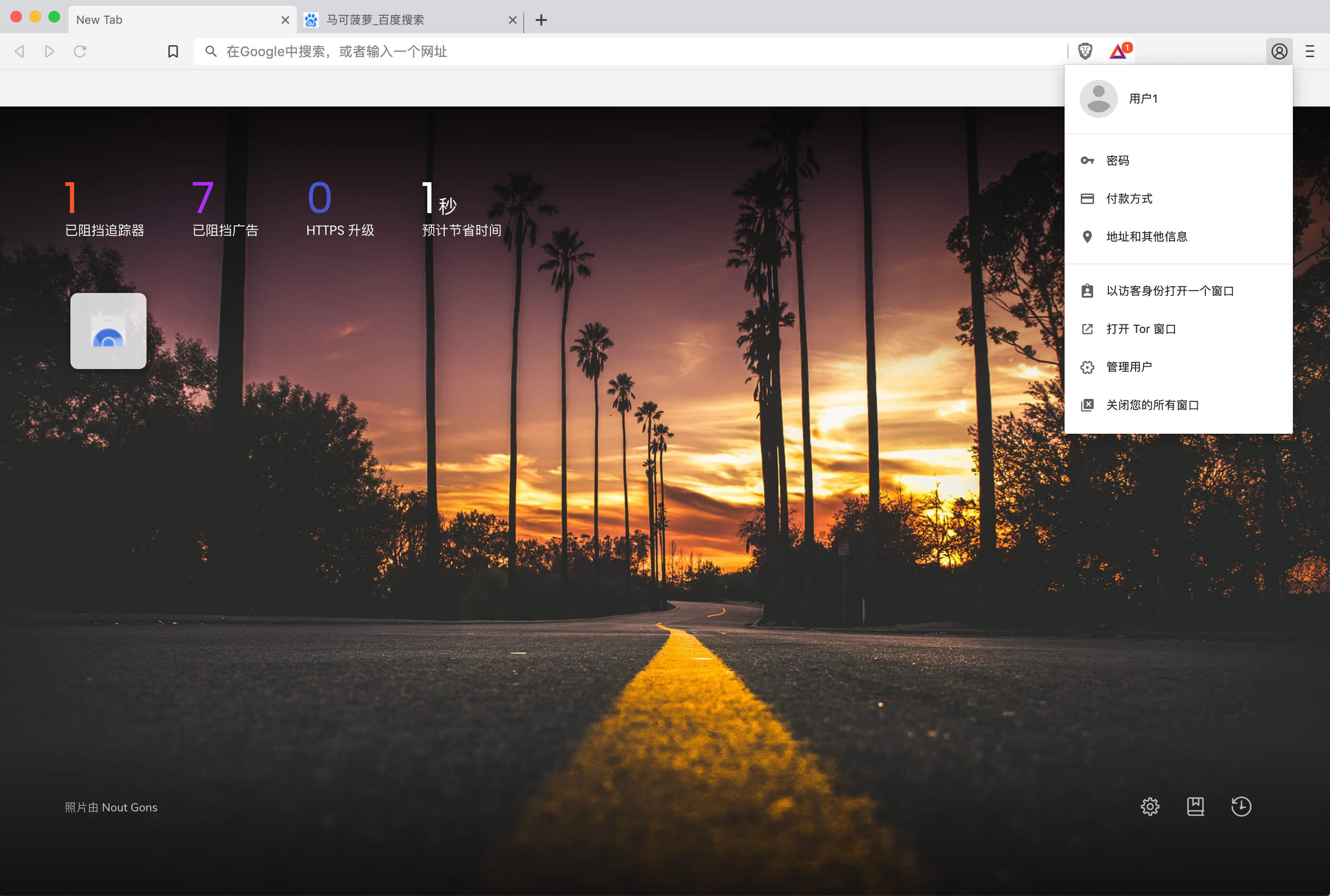Viewport: 1330px width, 896px height.
Task: Switch to the 马可菠萝_百度搜索 tab
Action: click(x=411, y=20)
